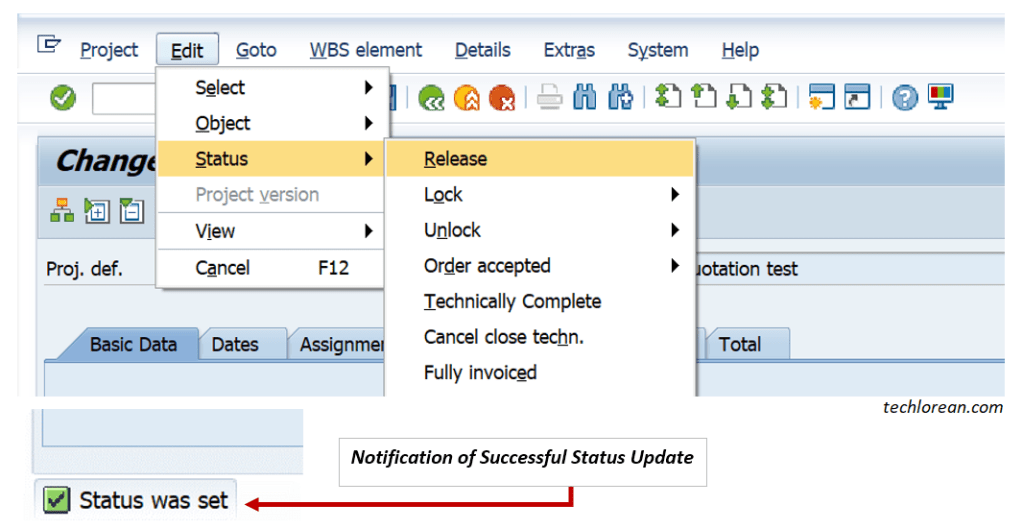Open the Extras menu
Screen dimensions: 1023x529
pyautogui.click(x=570, y=50)
